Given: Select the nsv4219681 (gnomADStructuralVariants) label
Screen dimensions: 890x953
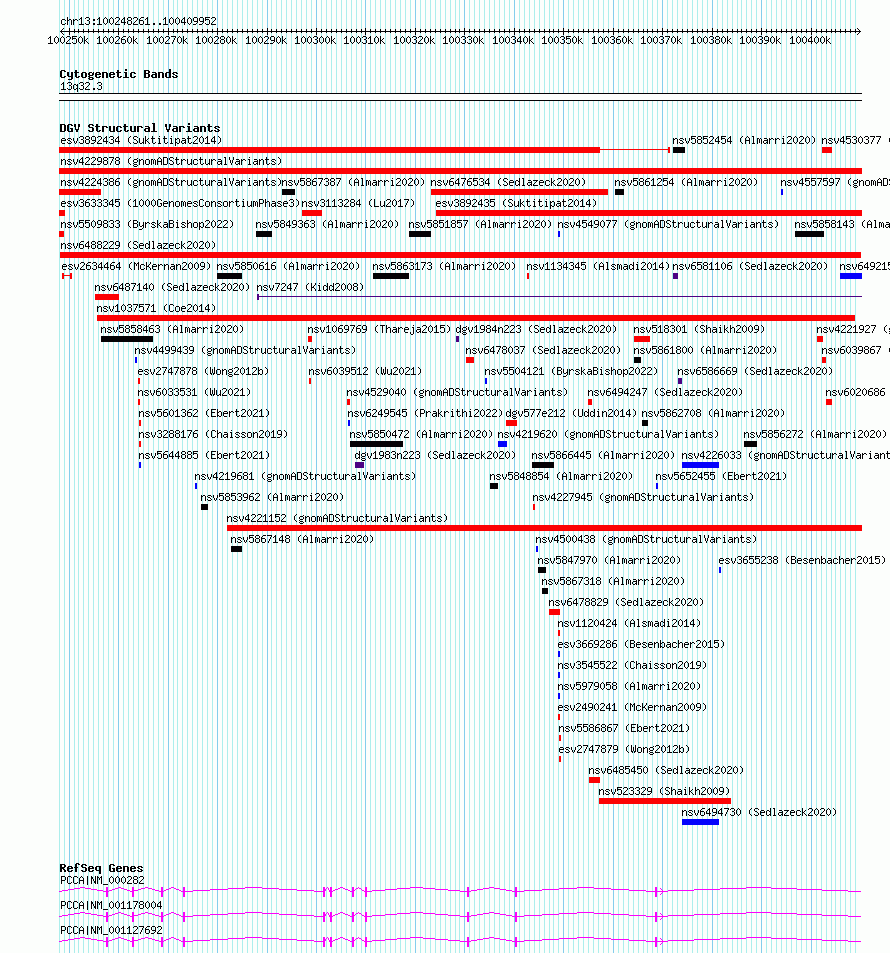Looking at the screenshot, I should pos(305,476).
